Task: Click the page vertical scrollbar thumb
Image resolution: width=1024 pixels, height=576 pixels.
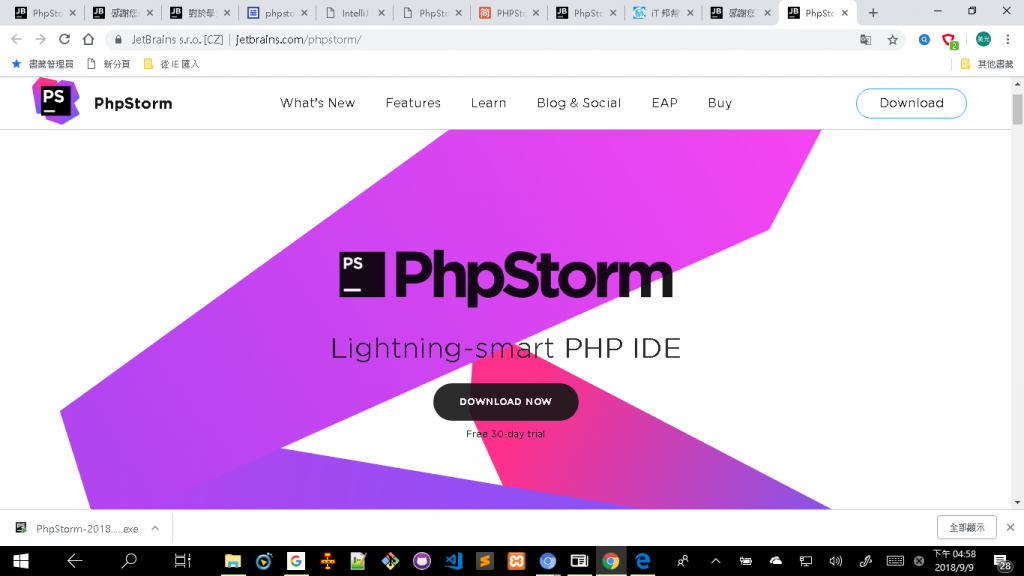Action: click(1017, 109)
